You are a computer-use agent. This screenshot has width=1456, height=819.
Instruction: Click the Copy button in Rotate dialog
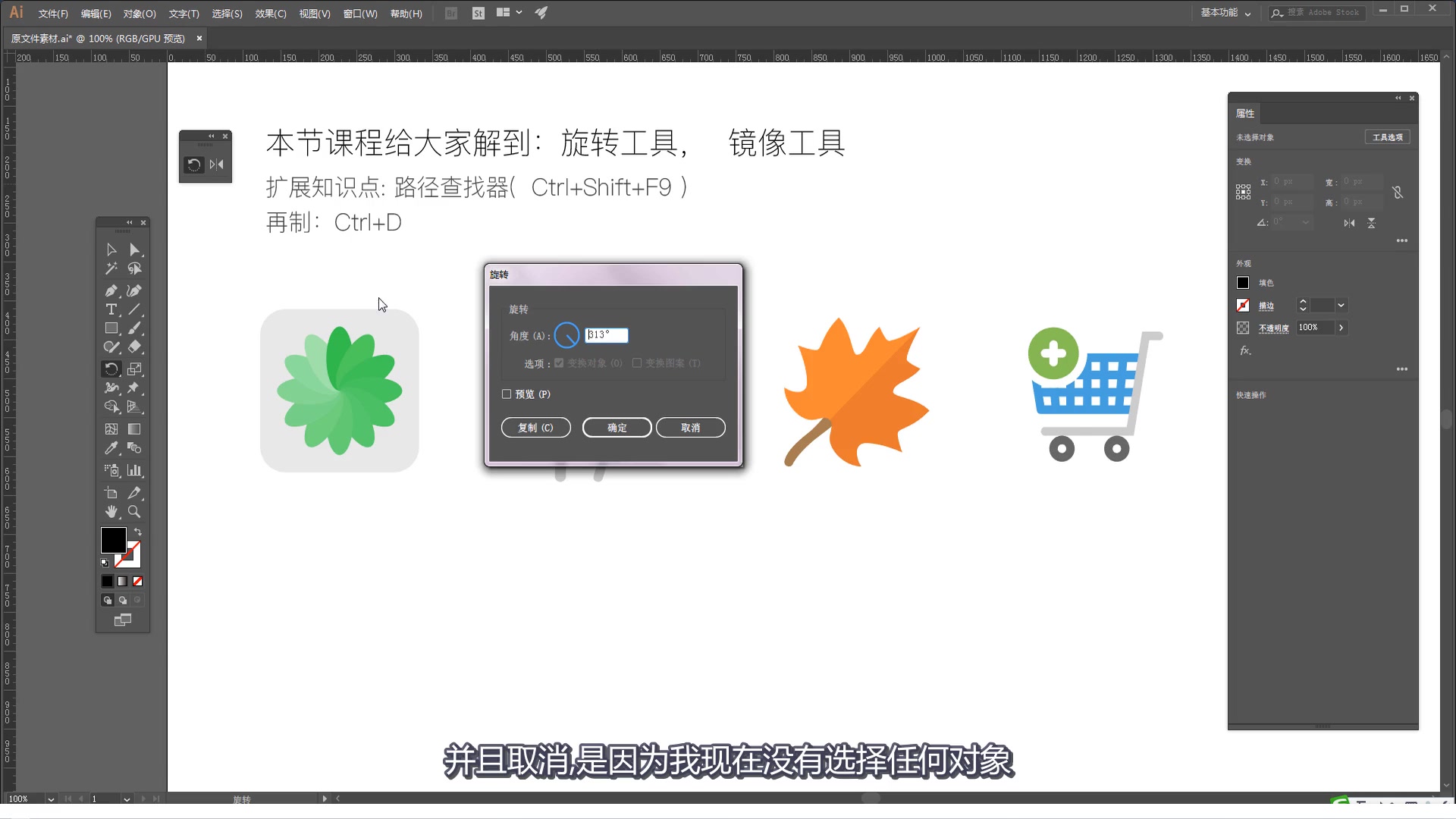coord(535,428)
